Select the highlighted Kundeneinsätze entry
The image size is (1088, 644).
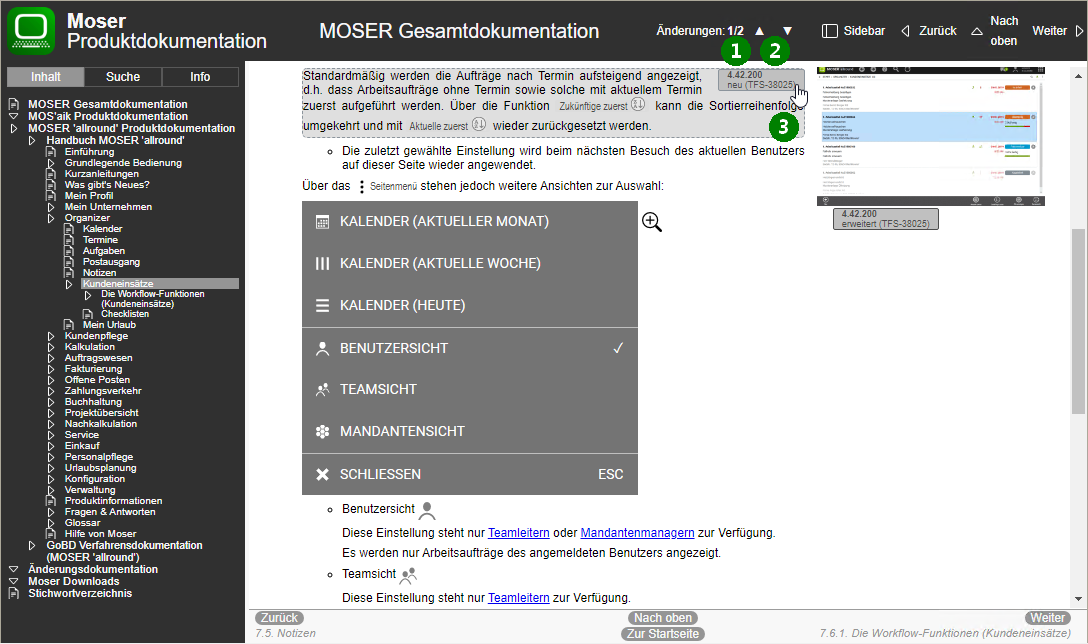coord(160,284)
